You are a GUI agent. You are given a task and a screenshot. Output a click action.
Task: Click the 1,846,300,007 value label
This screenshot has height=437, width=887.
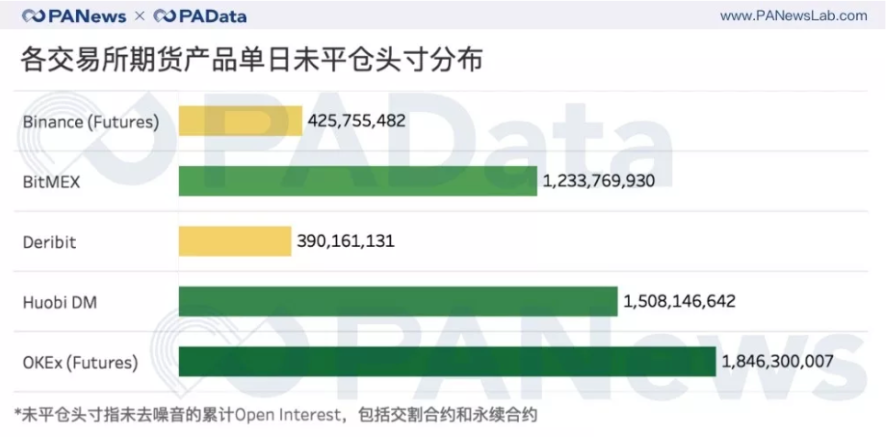[777, 361]
